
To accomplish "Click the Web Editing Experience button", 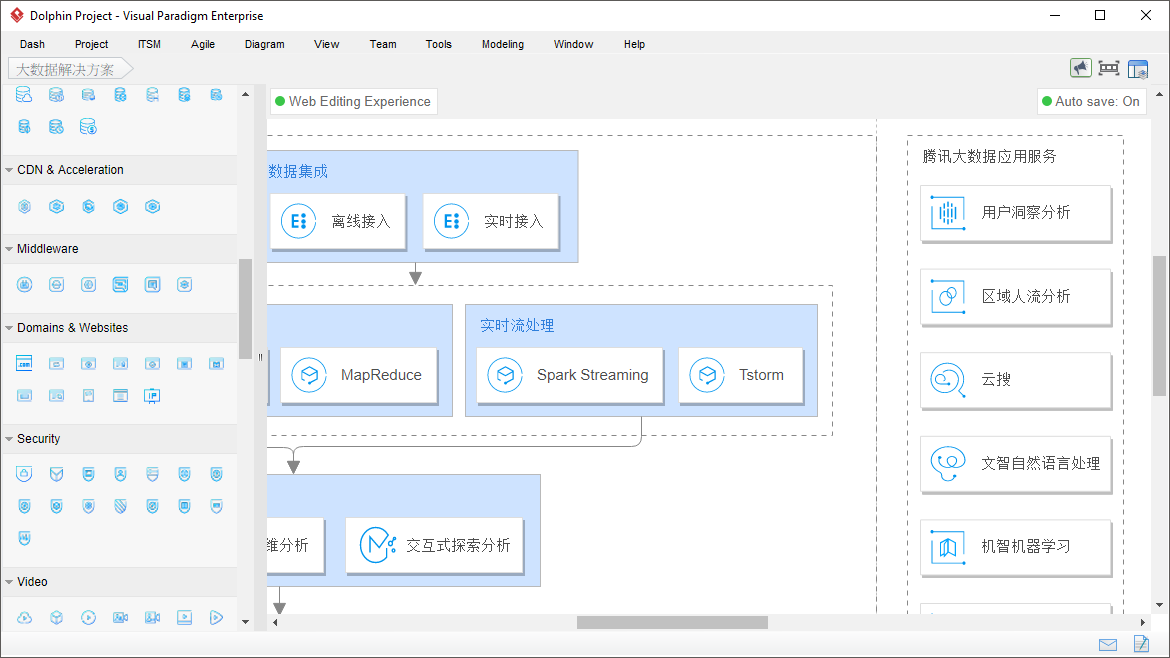I will pyautogui.click(x=353, y=101).
